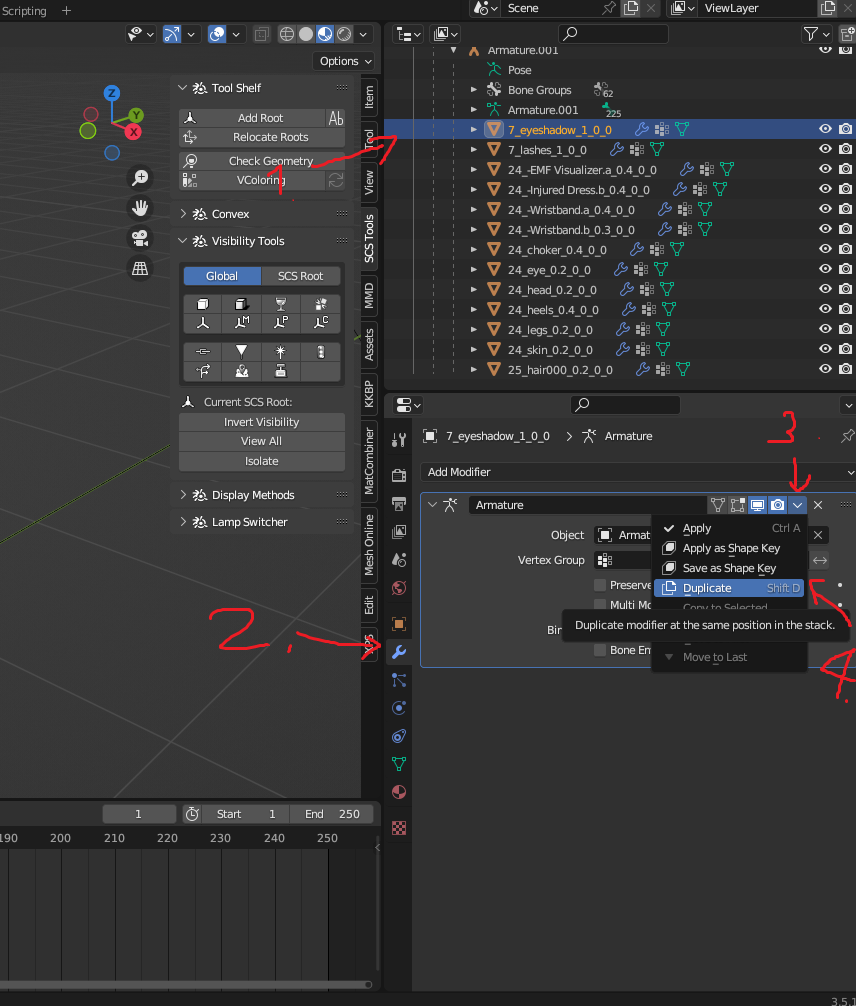Collapse the Tool Shelf panel
Screen dimensions: 856x1006
pos(183,88)
